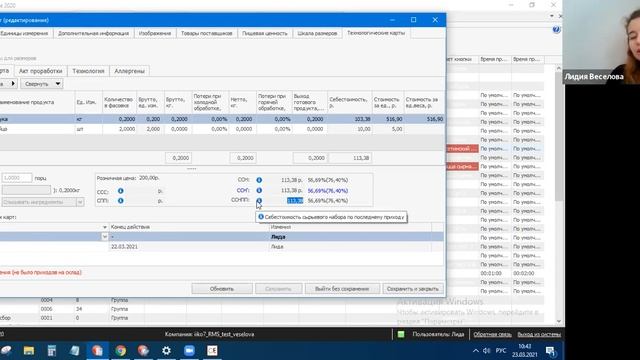Show hidden tray icons chevron
The width and height of the screenshot is (640, 360).
coord(476,351)
